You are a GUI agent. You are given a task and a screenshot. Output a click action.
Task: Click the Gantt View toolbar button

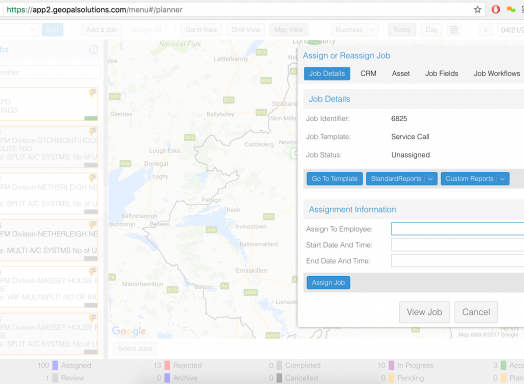[x=201, y=30]
